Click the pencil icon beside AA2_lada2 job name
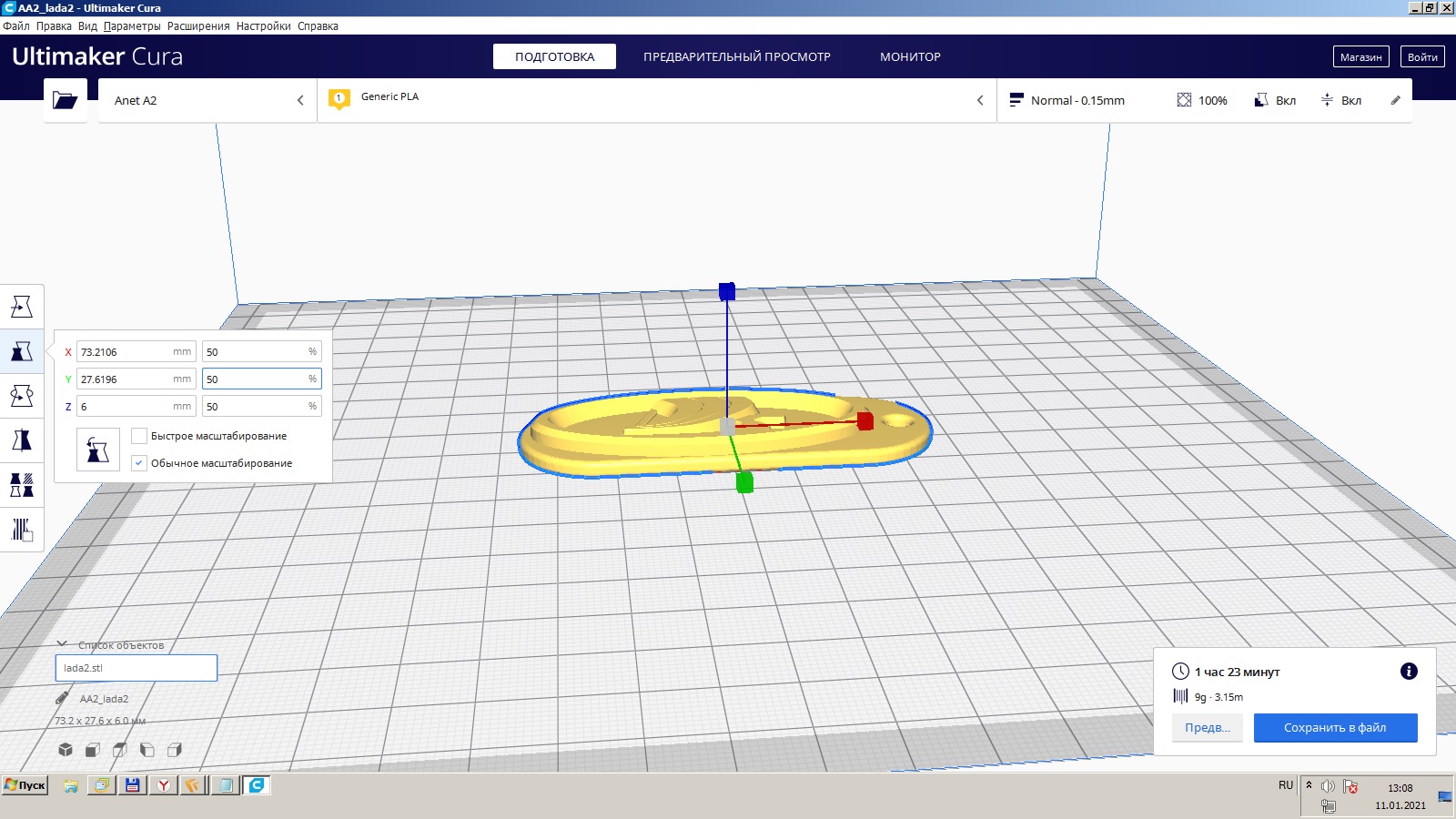1456x819 pixels. click(62, 699)
